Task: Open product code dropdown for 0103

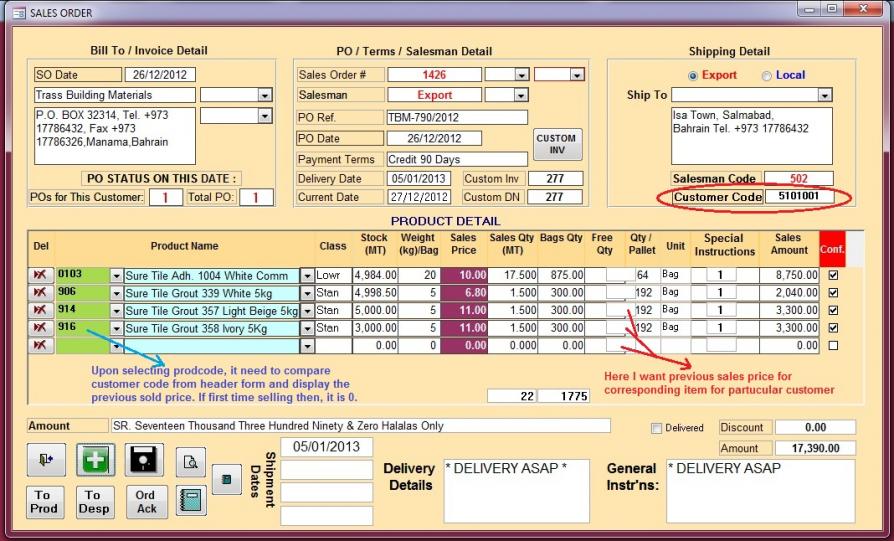Action: (x=116, y=276)
